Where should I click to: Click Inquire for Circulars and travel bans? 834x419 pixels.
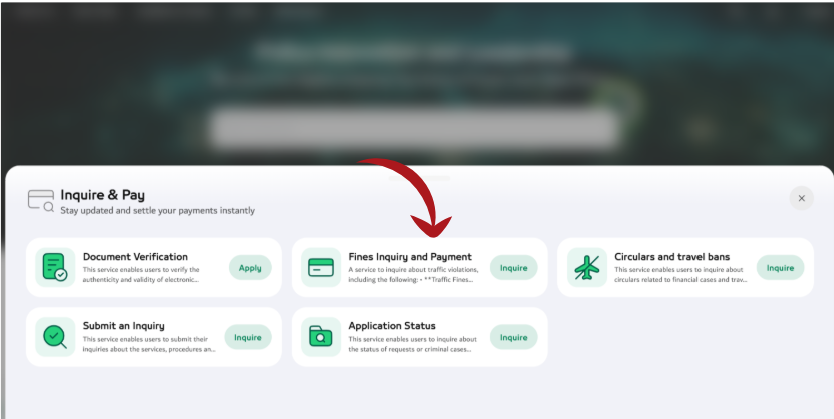780,267
